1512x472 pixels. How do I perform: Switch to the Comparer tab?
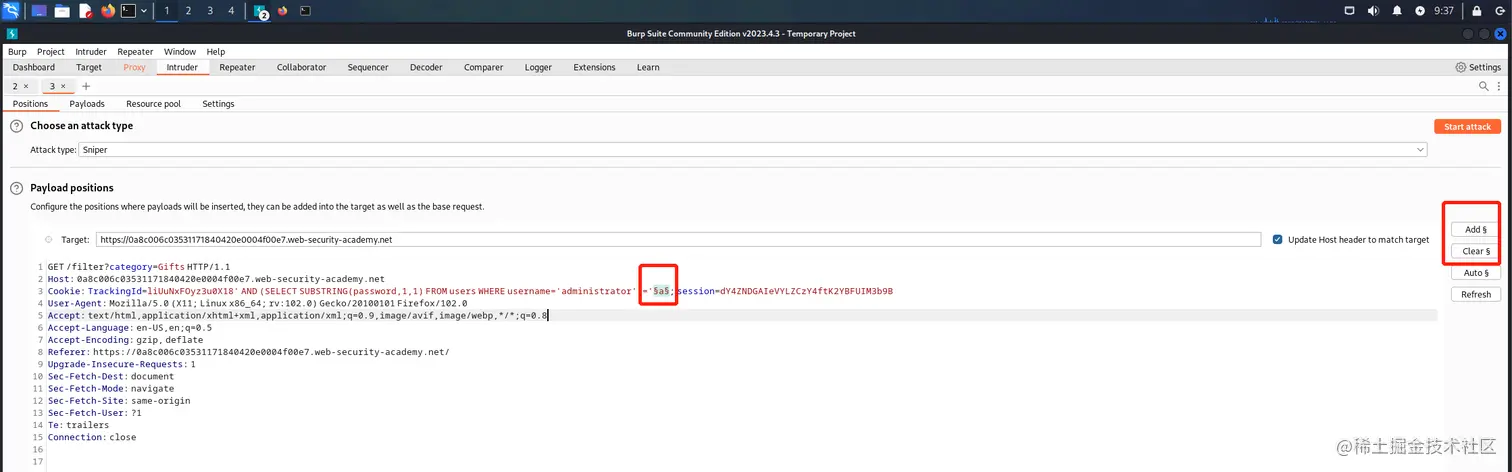[483, 67]
